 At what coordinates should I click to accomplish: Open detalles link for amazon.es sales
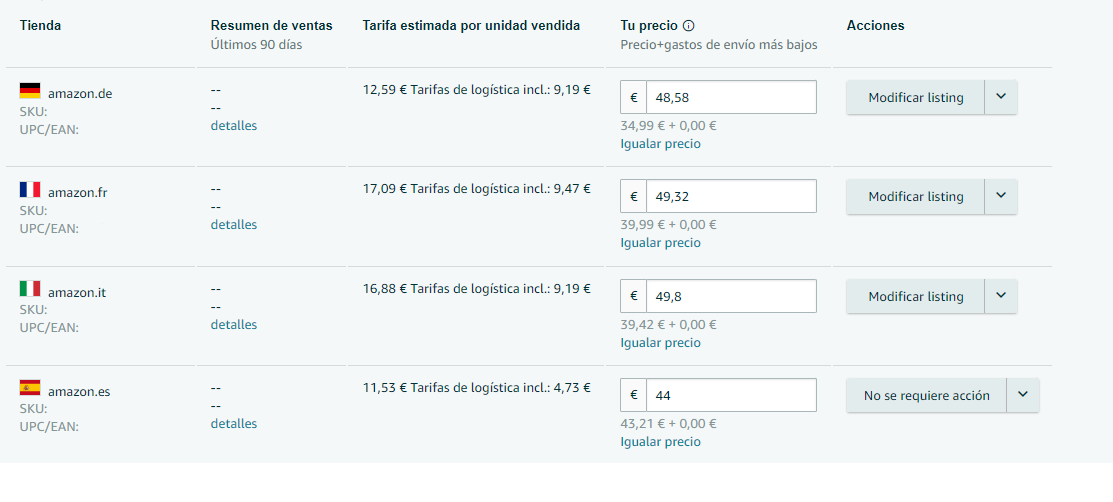[x=233, y=423]
